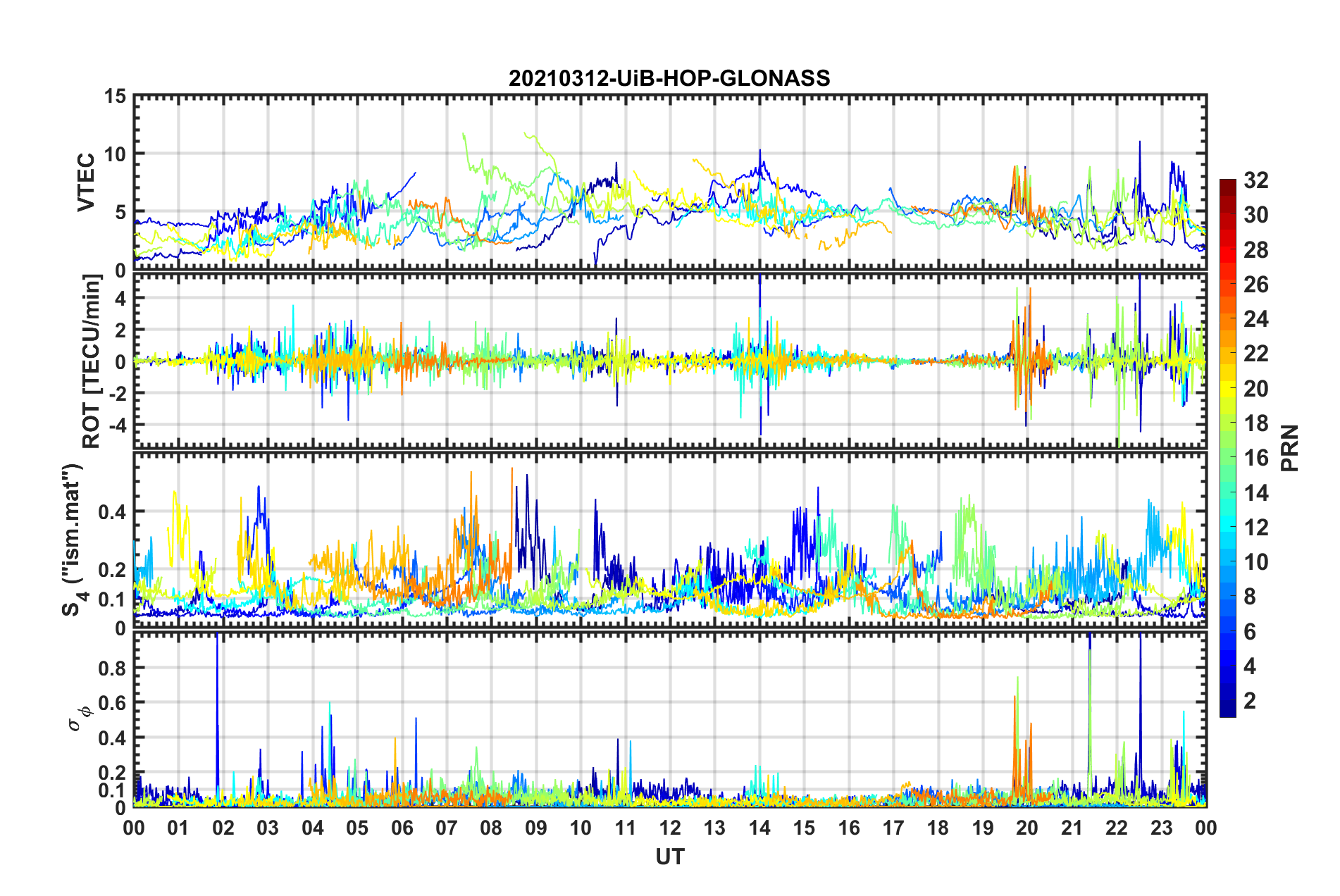Click the x-axis hour label 23
The image size is (1340, 896).
click(x=1161, y=828)
